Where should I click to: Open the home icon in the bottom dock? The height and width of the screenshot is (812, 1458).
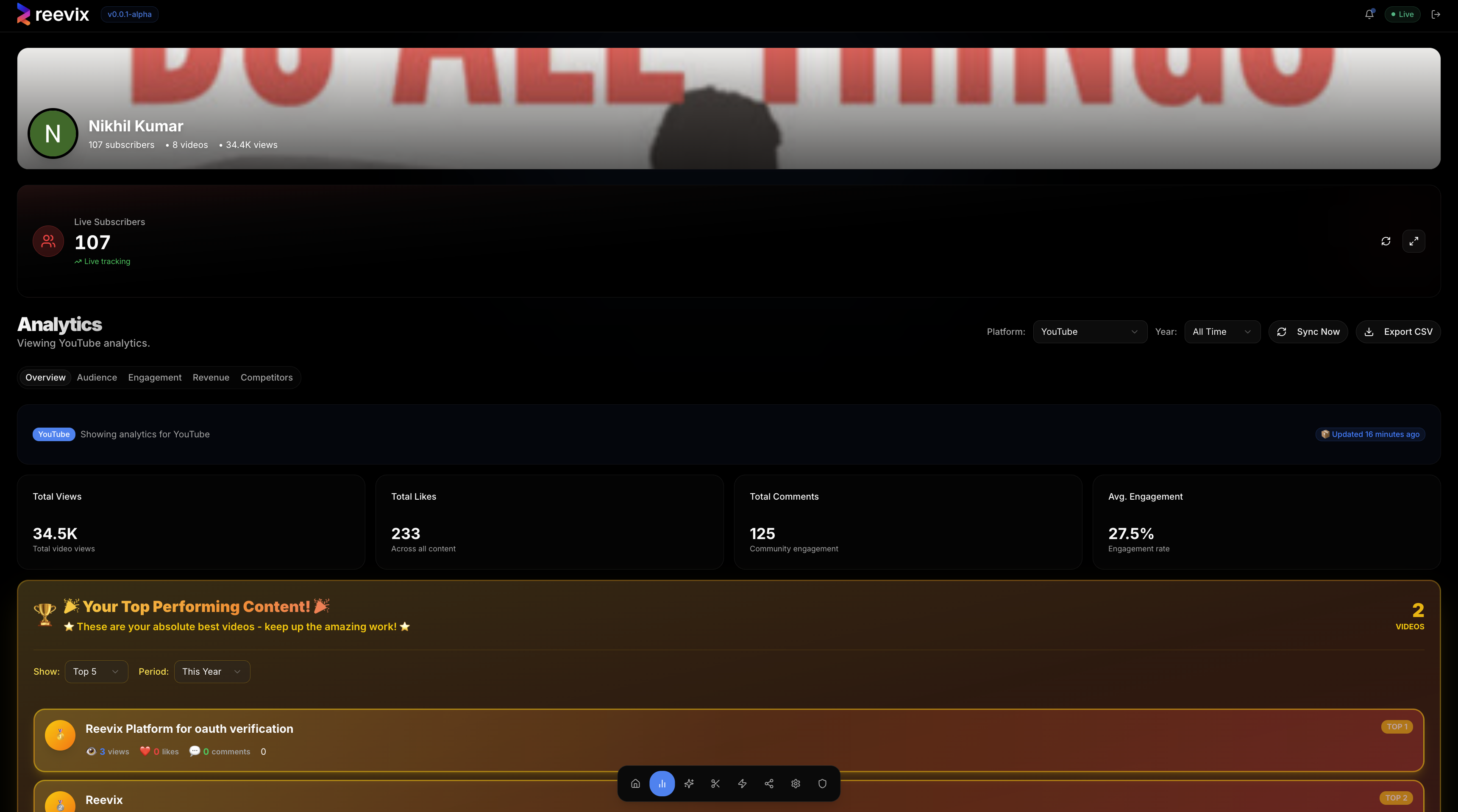click(635, 784)
